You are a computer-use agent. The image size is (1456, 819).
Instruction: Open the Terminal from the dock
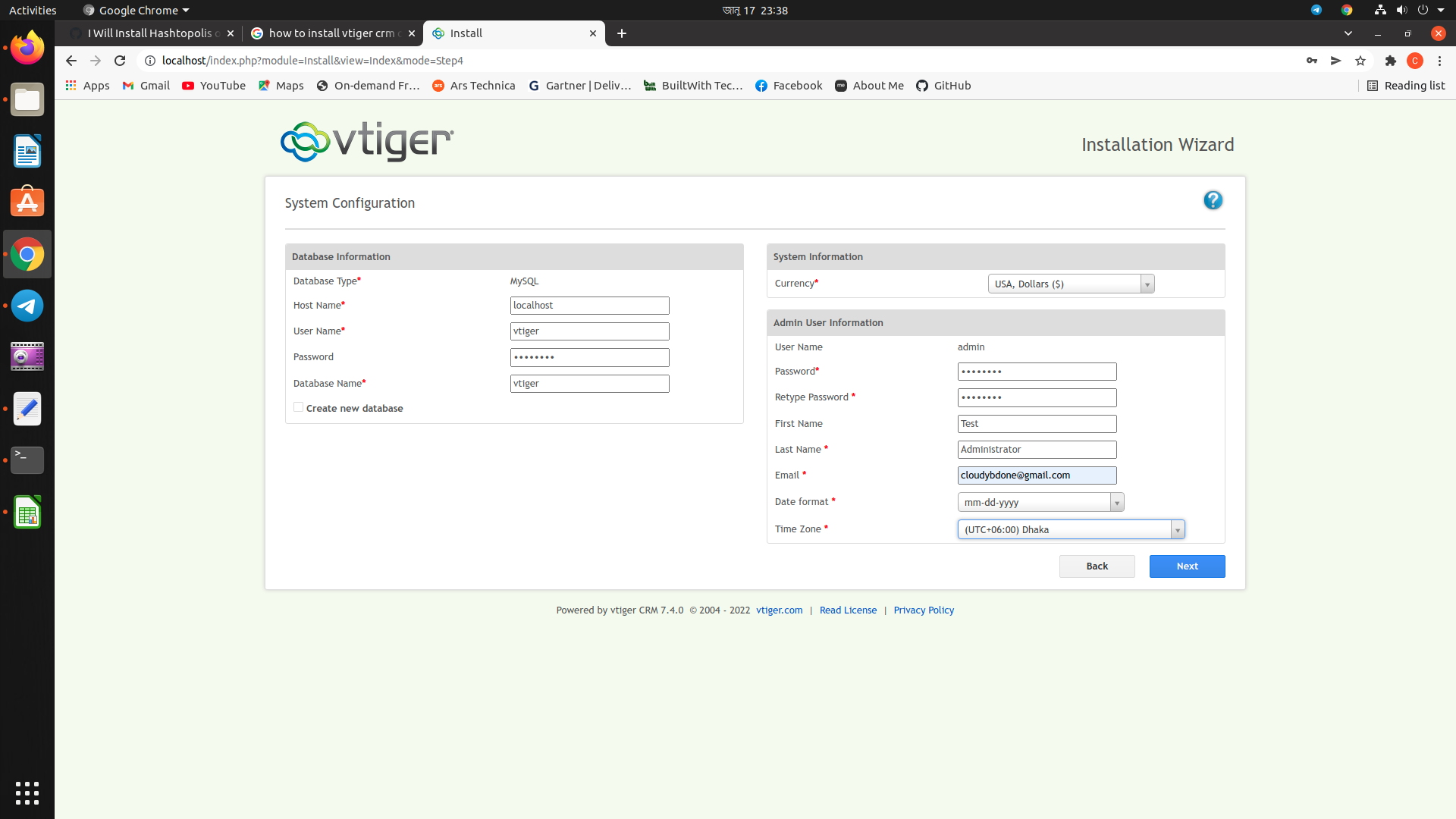point(27,460)
